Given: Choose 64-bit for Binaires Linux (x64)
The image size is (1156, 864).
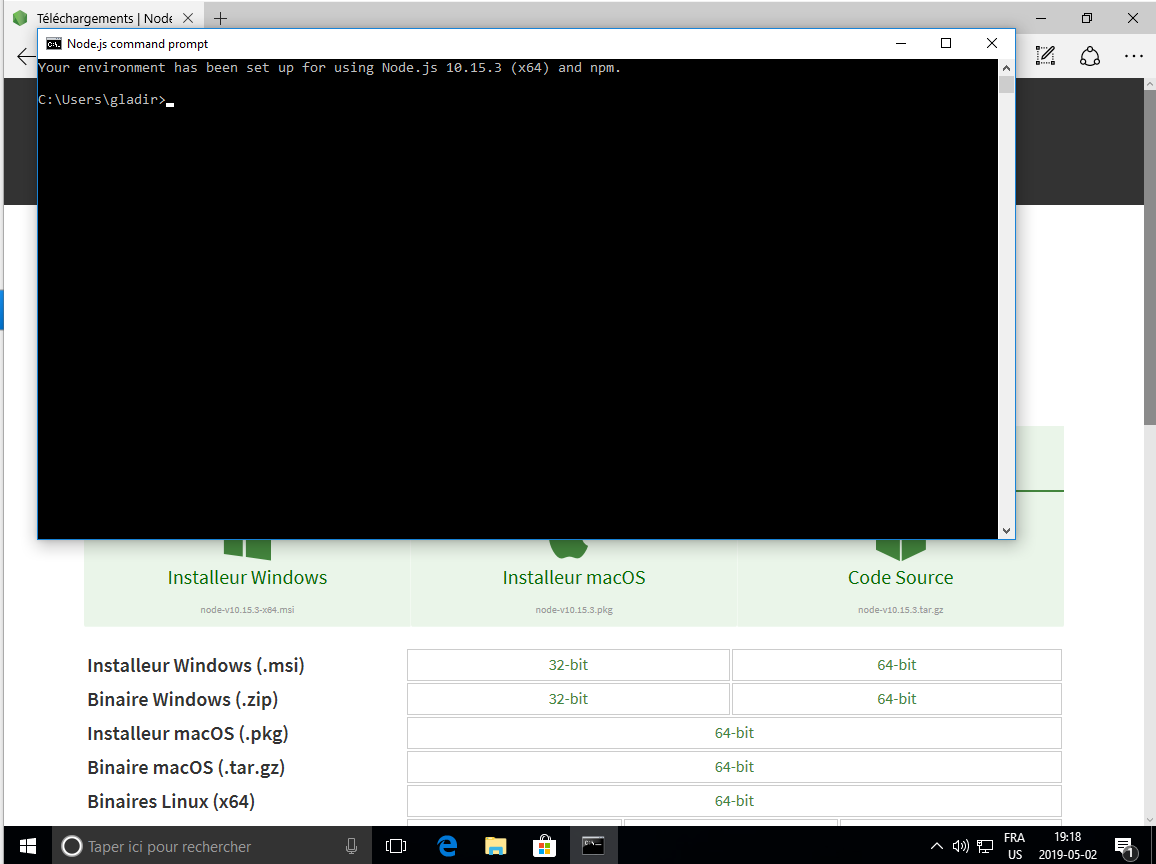Looking at the screenshot, I should [x=734, y=801].
